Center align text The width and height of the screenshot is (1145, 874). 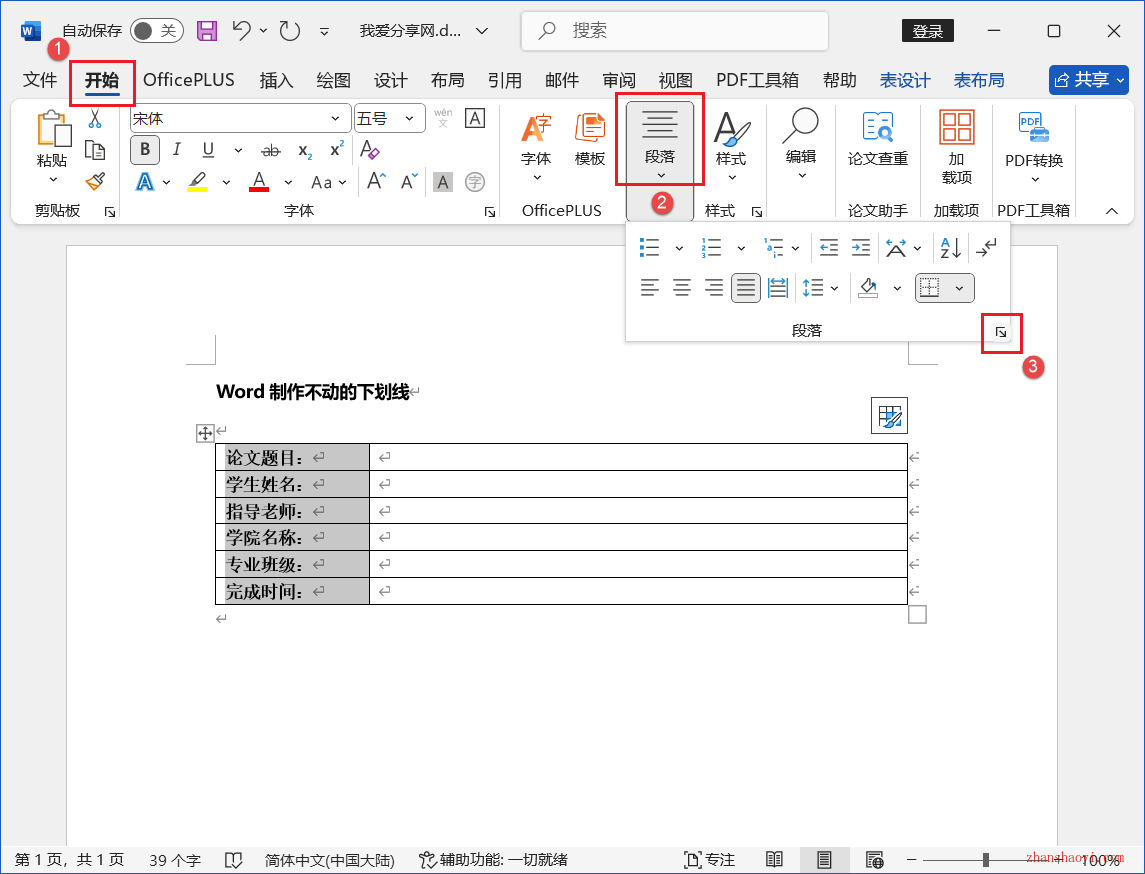pyautogui.click(x=681, y=288)
